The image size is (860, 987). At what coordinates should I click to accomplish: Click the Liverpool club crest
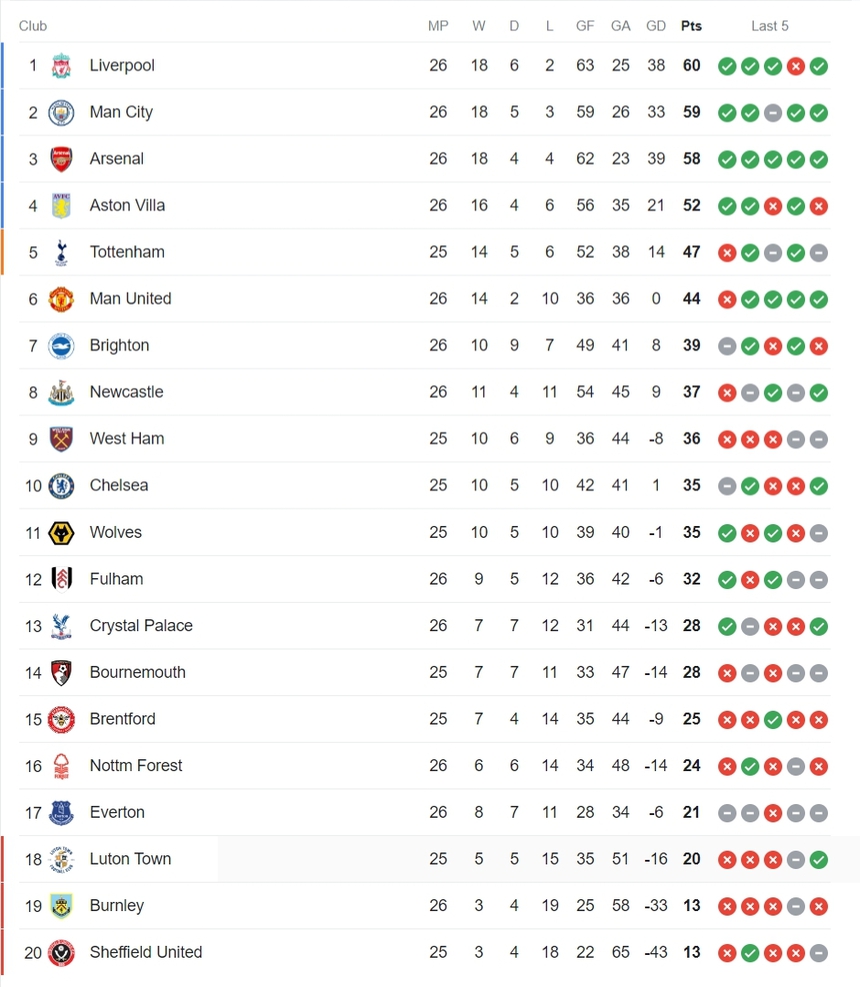(60, 66)
